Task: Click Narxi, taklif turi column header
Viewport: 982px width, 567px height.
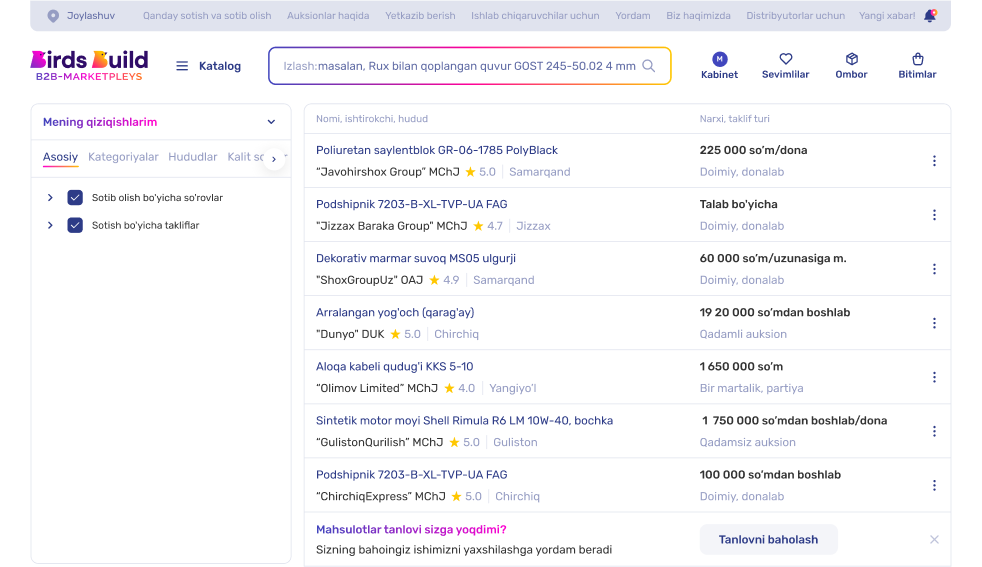Action: coord(735,118)
